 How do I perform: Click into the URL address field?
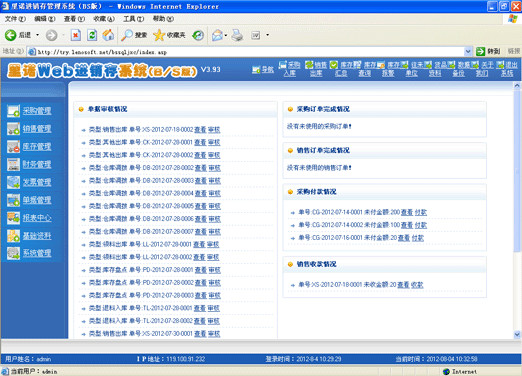(x=246, y=52)
